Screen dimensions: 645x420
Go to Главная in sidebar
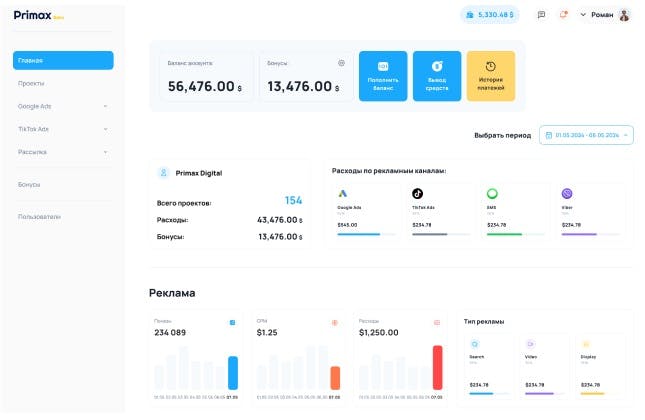pyautogui.click(x=63, y=60)
